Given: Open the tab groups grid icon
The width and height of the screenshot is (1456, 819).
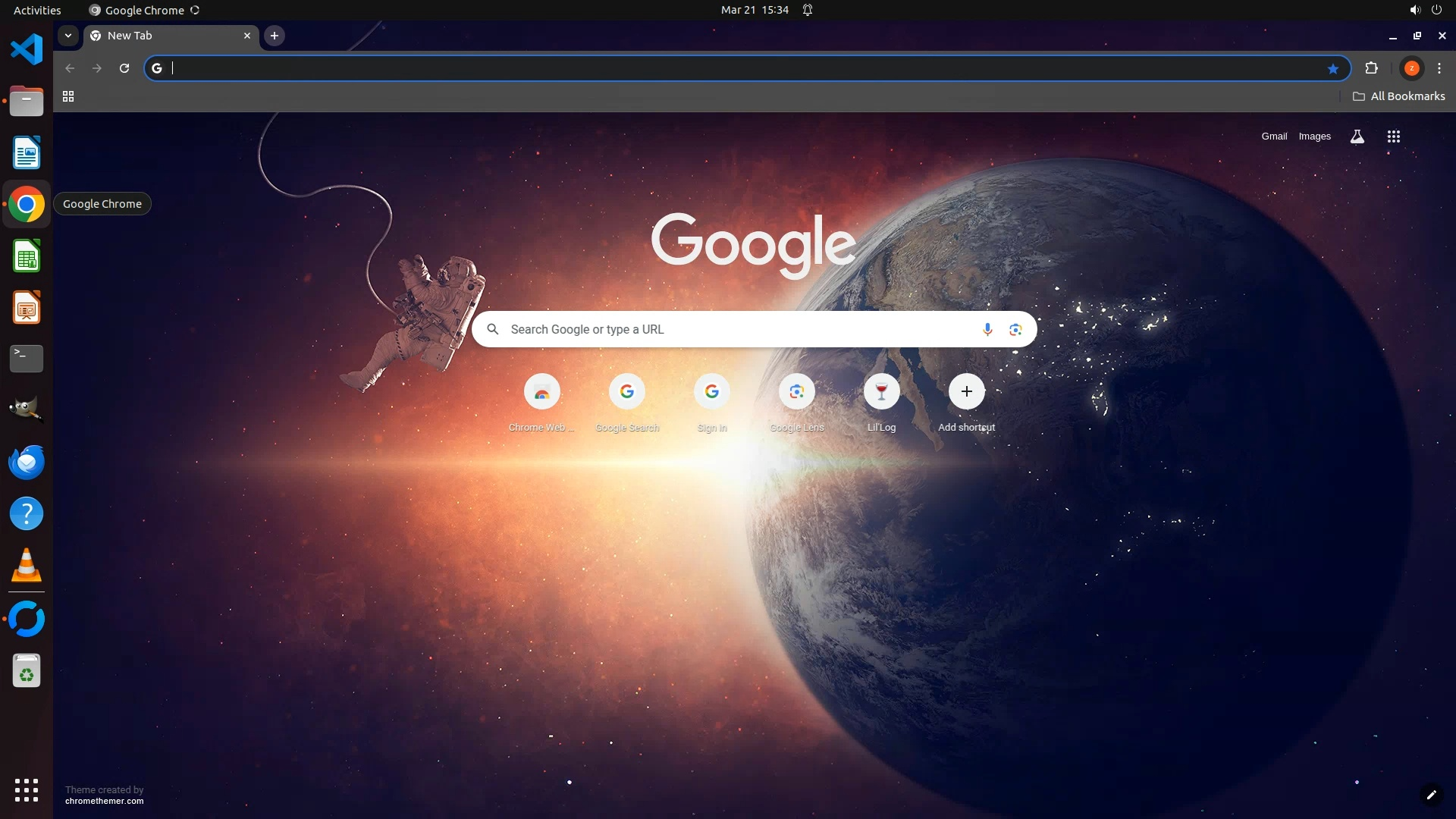Looking at the screenshot, I should [68, 96].
